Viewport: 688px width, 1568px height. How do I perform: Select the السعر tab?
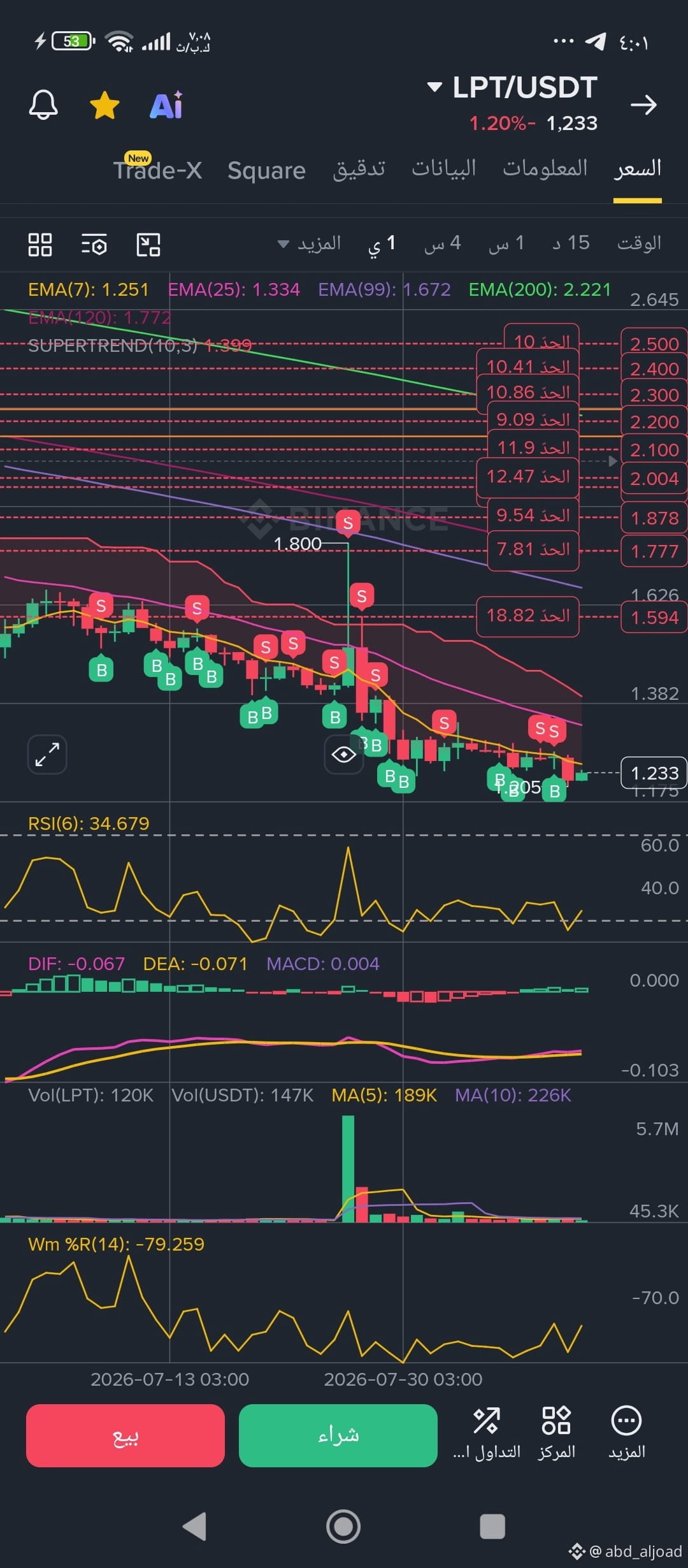638,168
